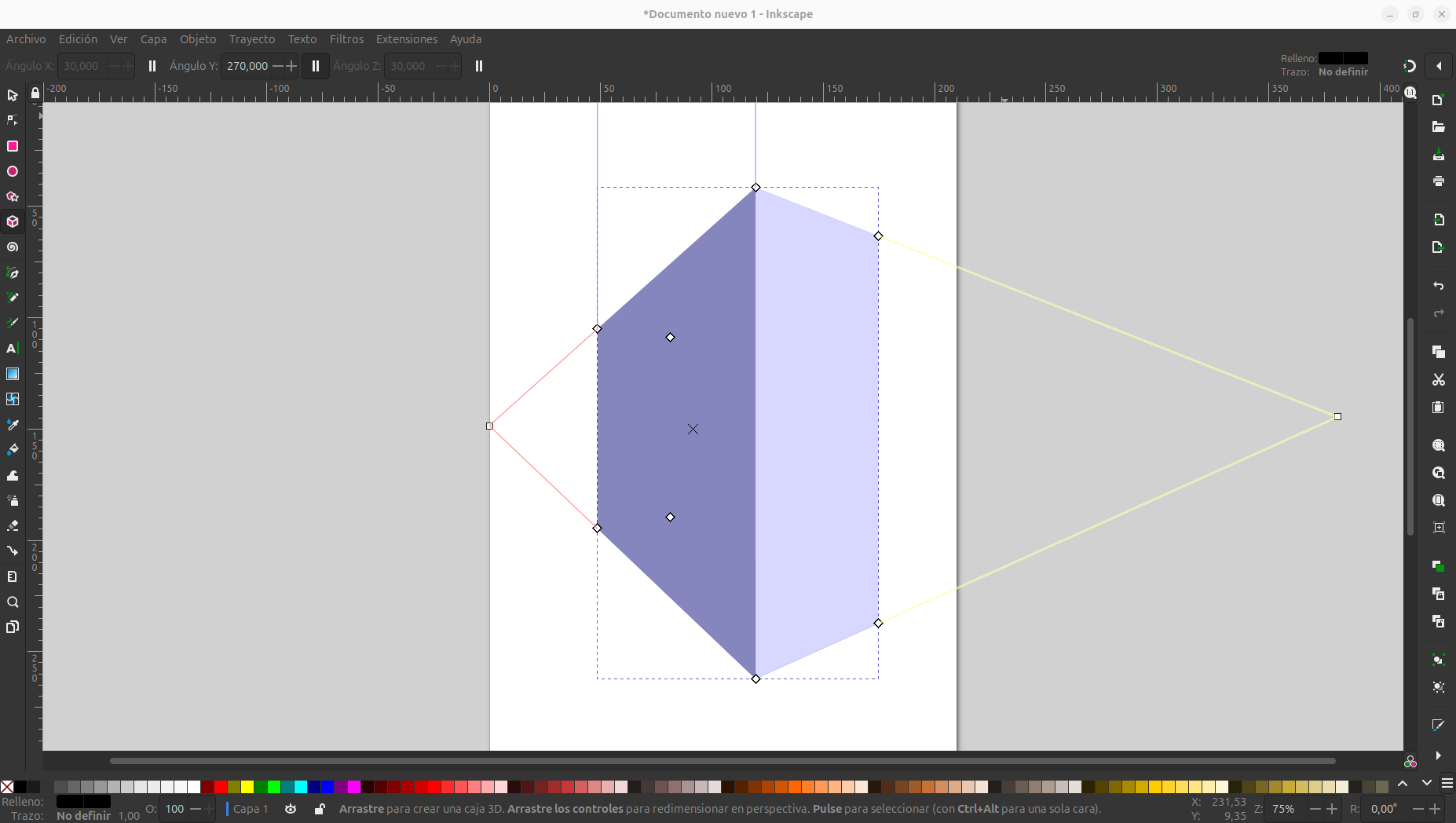Expand the right commands bar overflow arrow

[1439, 755]
